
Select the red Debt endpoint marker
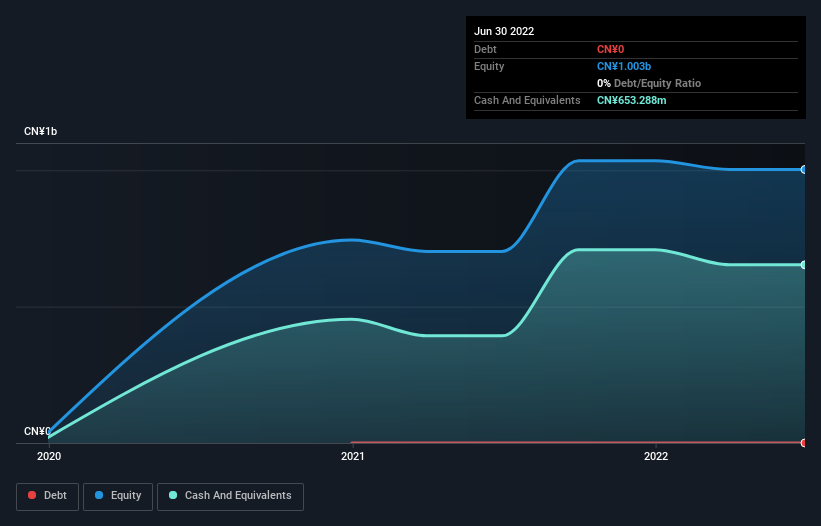pyautogui.click(x=804, y=443)
